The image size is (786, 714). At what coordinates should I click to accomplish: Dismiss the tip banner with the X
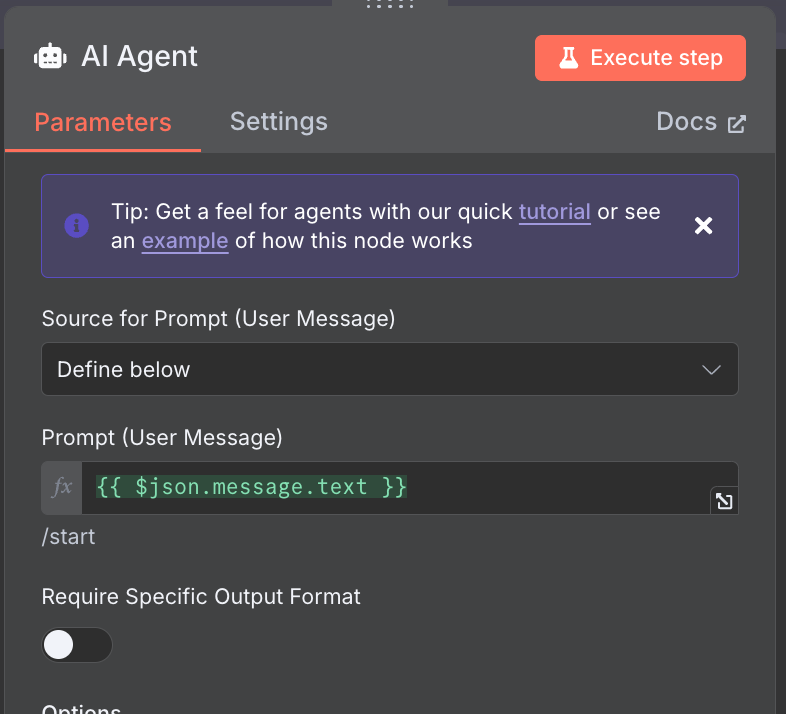click(x=703, y=226)
